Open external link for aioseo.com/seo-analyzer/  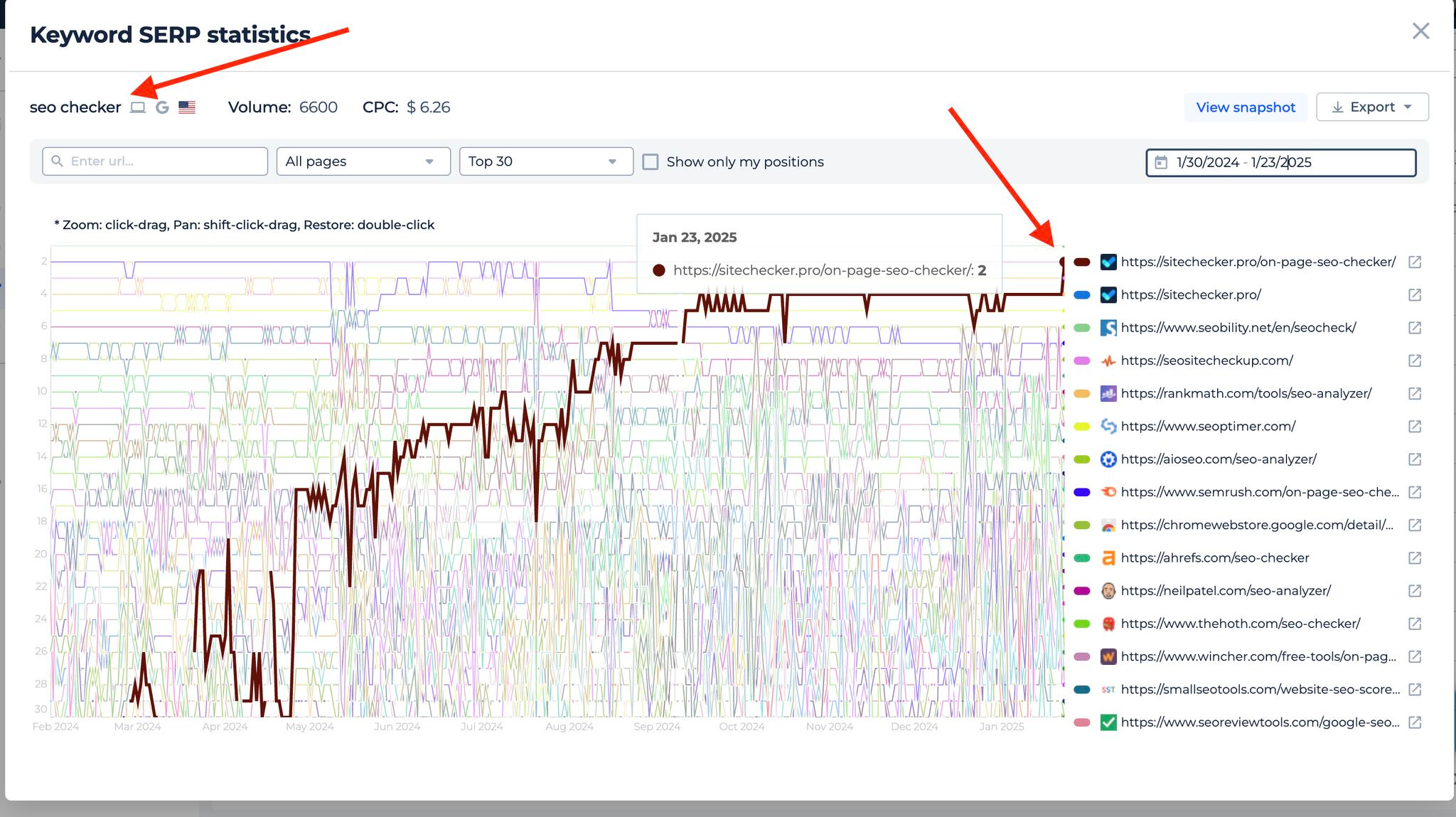[x=1415, y=459]
